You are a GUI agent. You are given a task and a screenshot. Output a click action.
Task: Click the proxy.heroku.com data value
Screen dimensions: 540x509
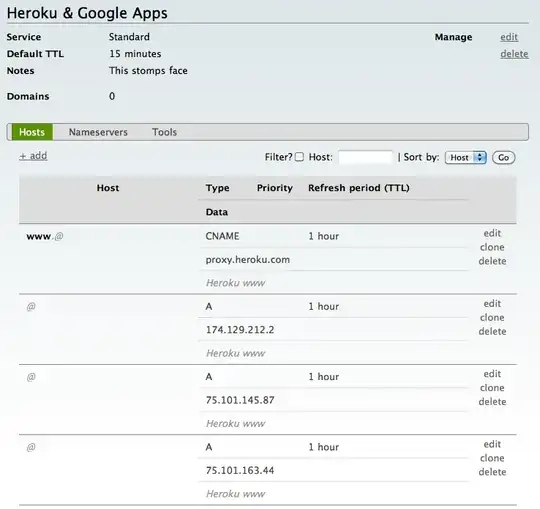(x=248, y=260)
